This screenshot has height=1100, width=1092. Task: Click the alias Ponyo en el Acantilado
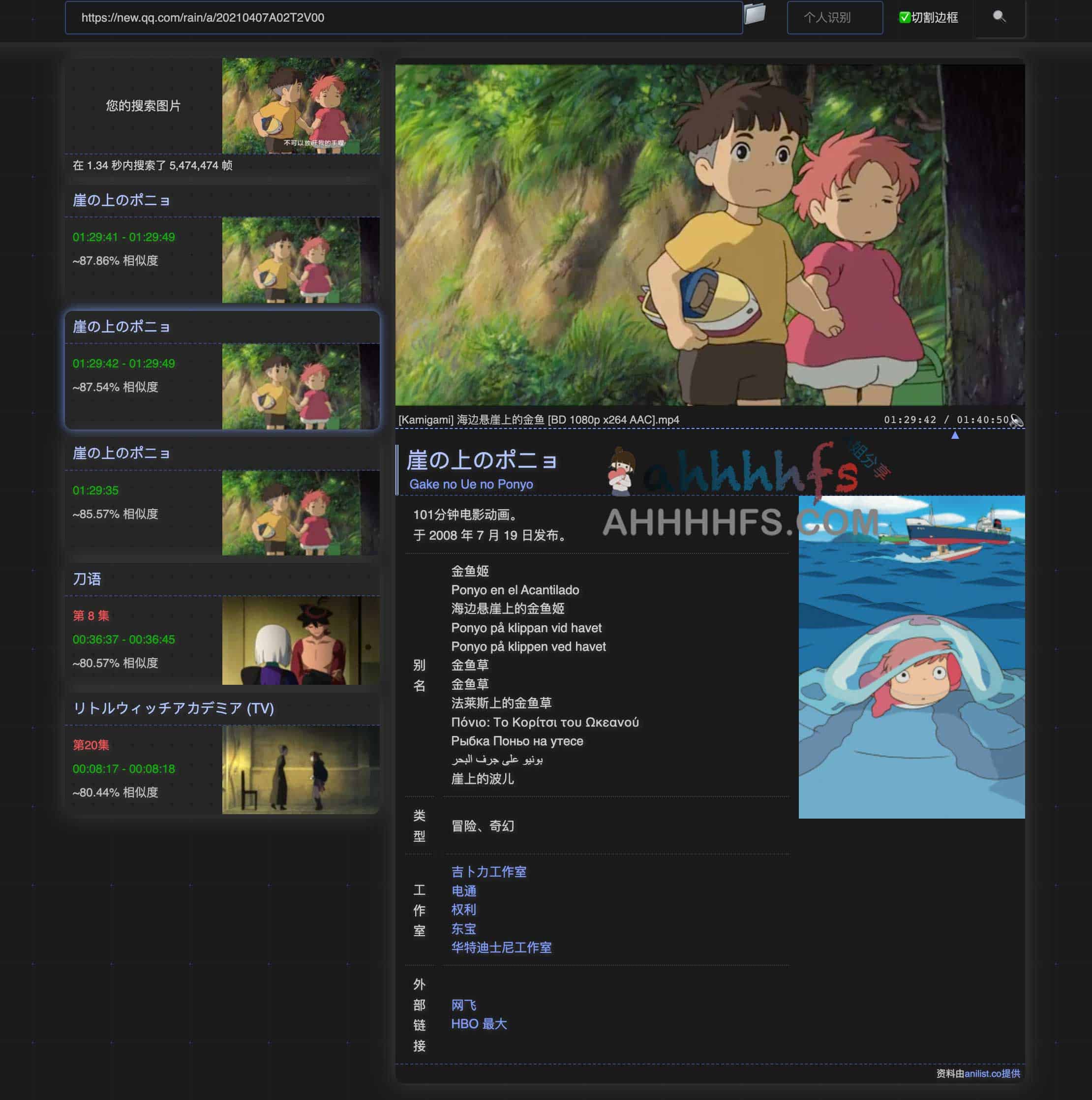coord(515,590)
